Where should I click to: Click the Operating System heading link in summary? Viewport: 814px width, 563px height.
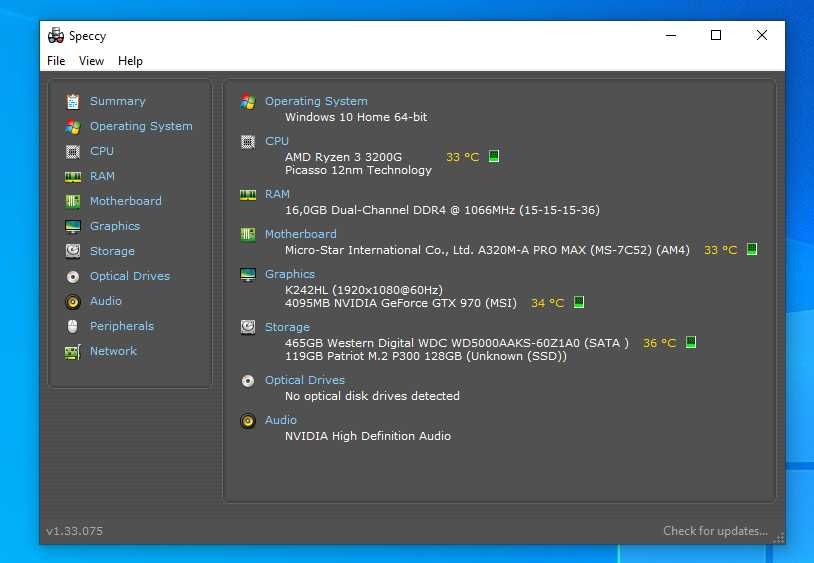click(316, 101)
